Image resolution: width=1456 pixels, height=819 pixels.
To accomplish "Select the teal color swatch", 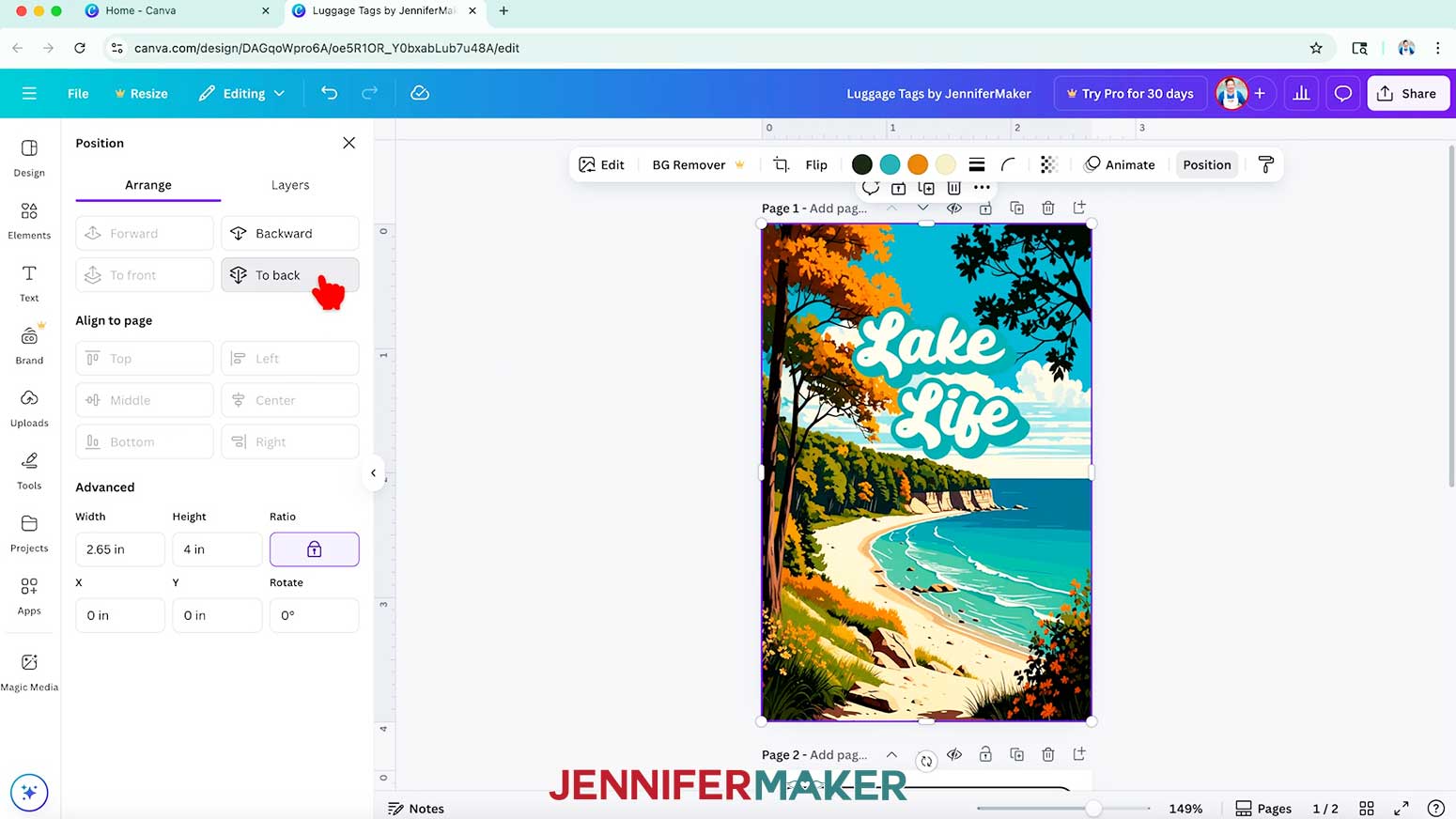I will point(890,164).
